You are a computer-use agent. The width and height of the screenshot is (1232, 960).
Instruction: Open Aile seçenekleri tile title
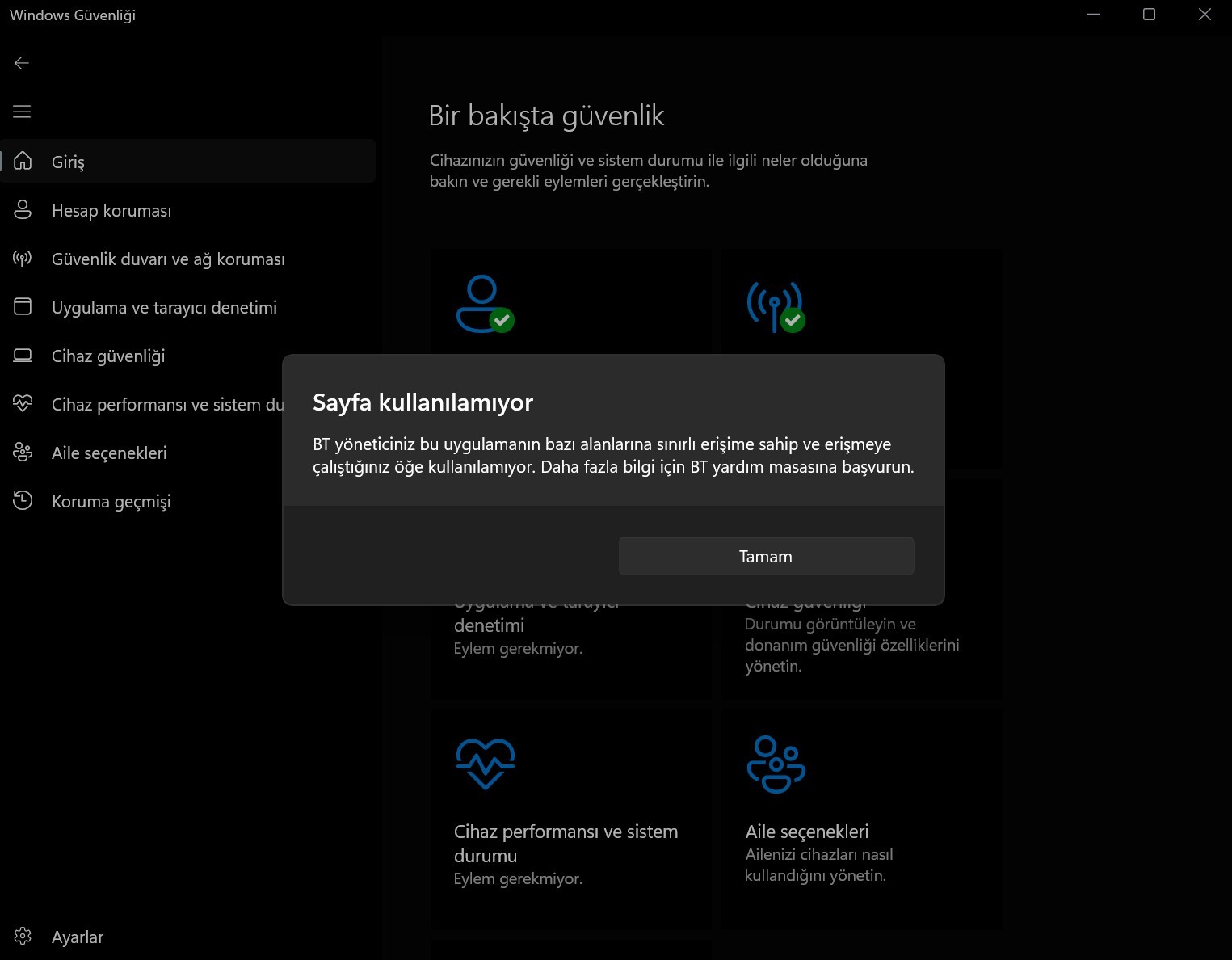coord(806,832)
